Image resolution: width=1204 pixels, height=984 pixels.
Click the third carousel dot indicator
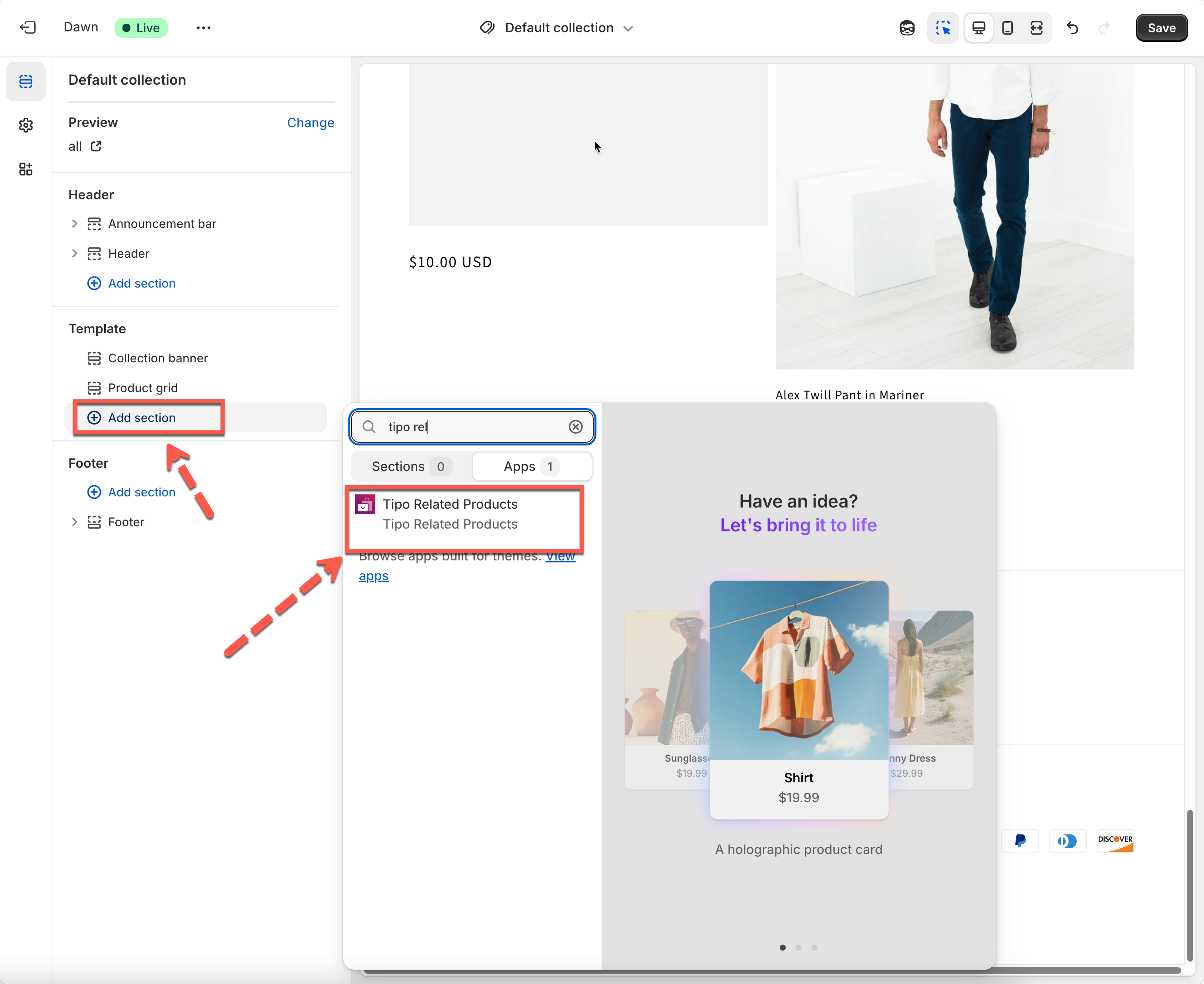[x=814, y=947]
